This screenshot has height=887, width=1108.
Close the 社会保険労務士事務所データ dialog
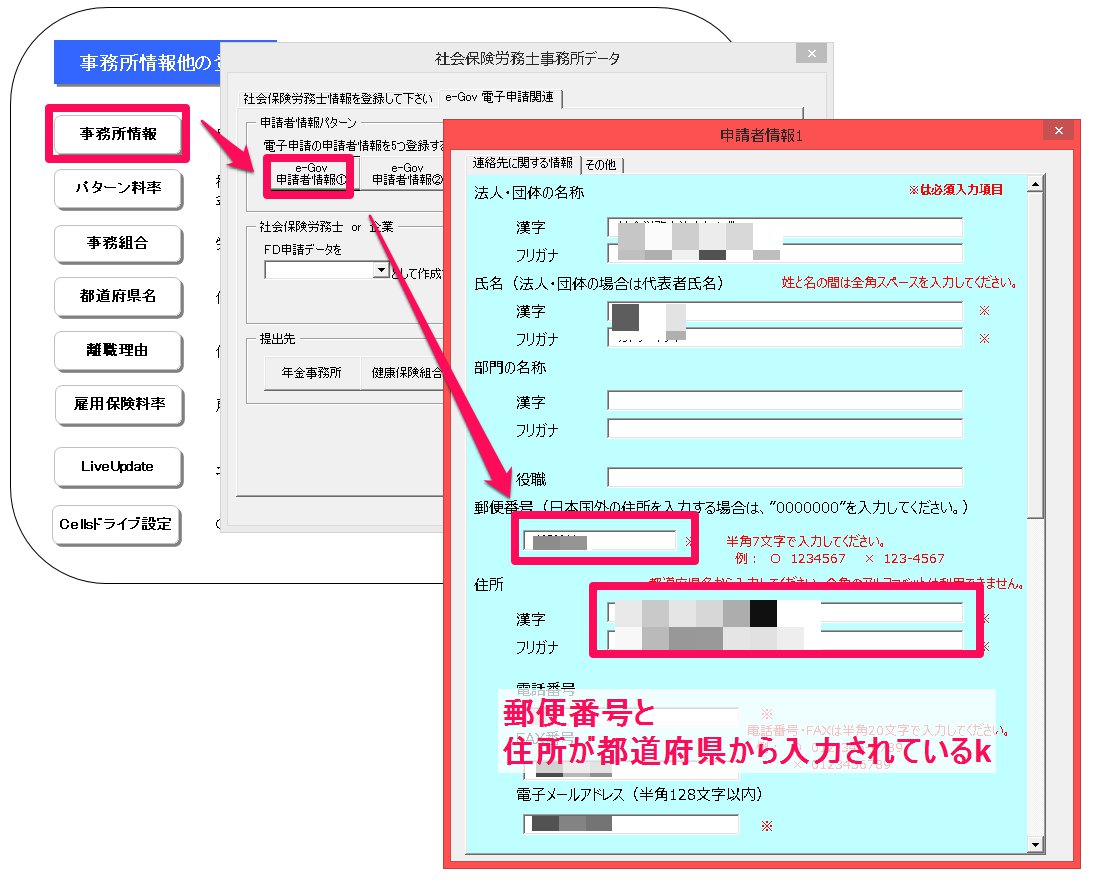click(811, 54)
